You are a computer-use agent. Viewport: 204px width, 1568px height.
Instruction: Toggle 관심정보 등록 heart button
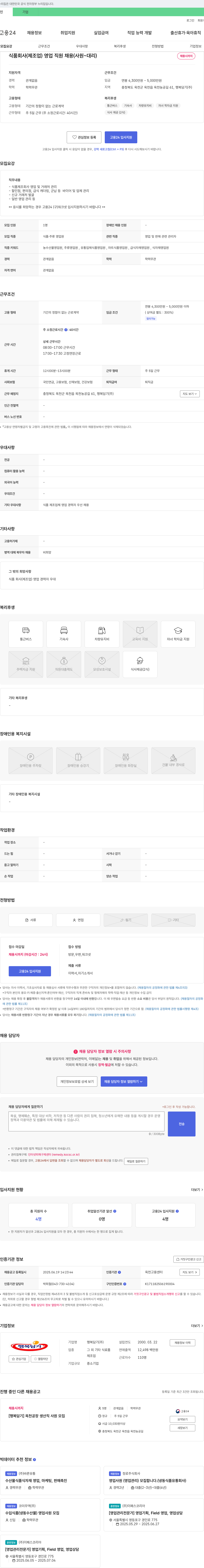click(x=84, y=138)
